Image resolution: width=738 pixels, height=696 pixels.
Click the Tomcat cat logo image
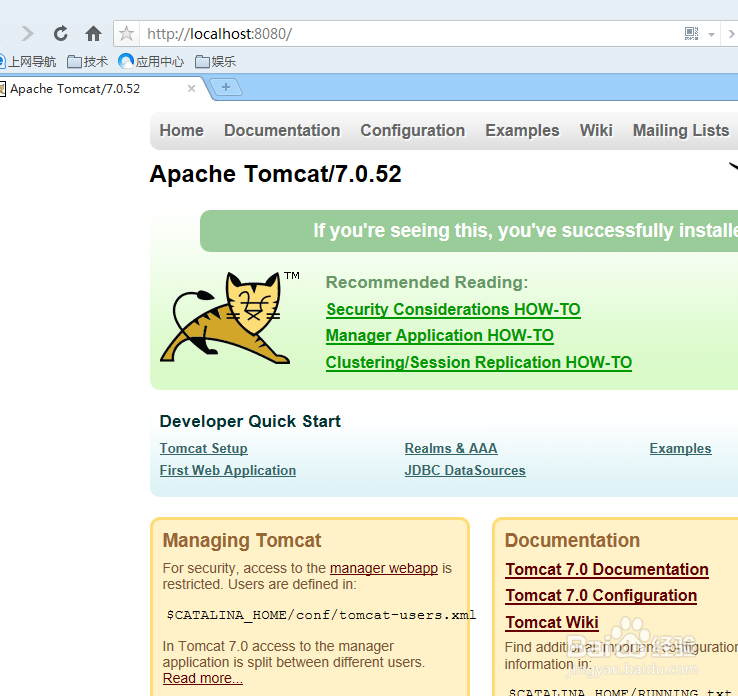point(230,318)
